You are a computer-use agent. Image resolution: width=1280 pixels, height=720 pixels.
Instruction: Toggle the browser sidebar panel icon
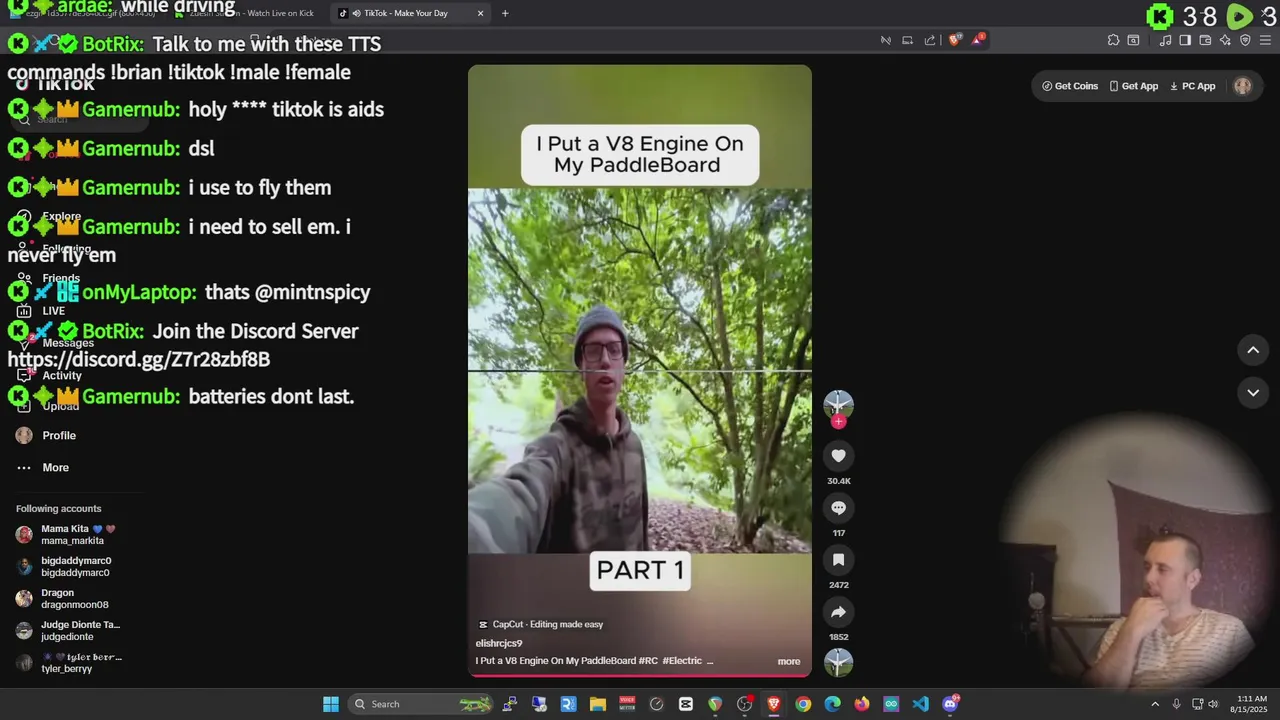pos(1185,40)
